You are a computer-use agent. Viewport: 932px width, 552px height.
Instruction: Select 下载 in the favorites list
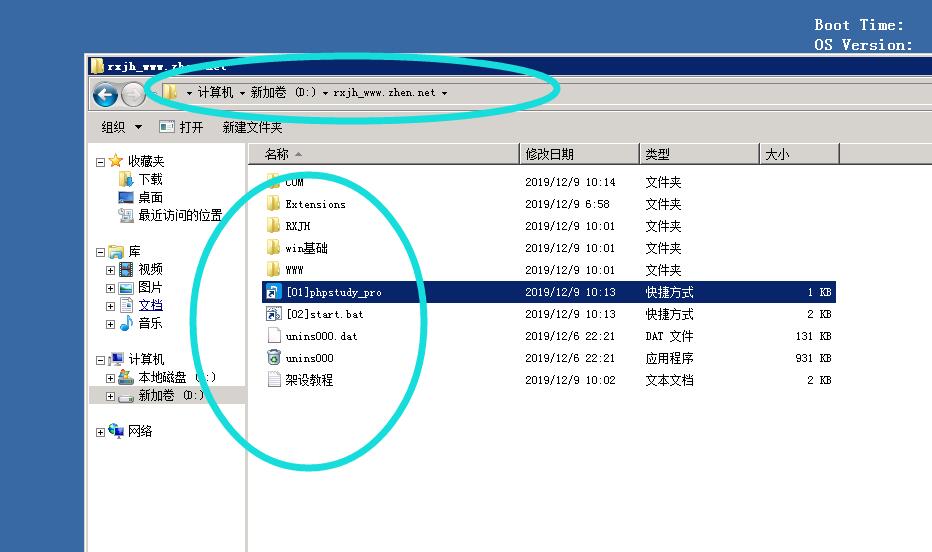pos(150,179)
